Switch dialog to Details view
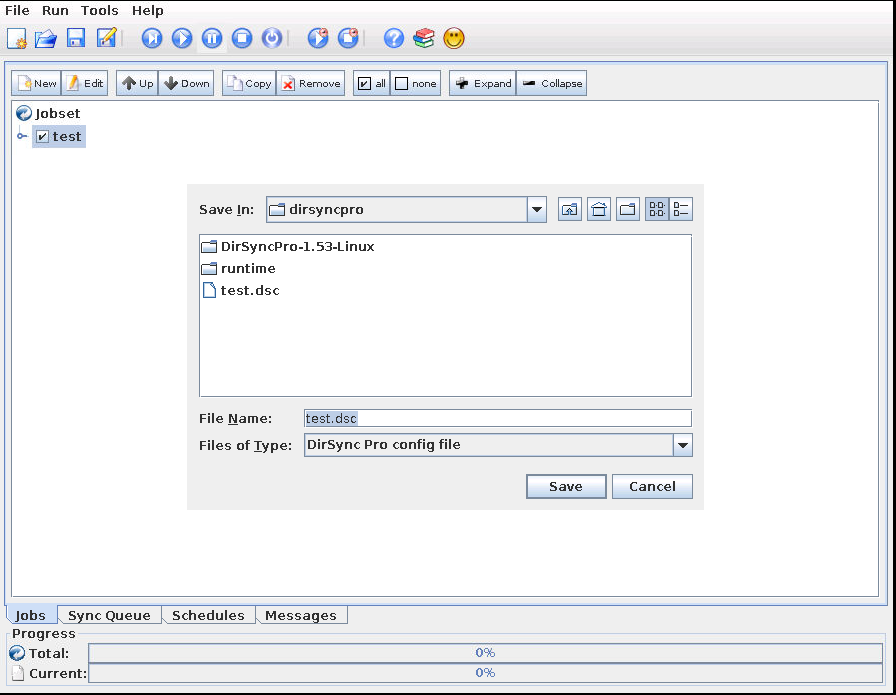896x695 pixels. tap(681, 209)
